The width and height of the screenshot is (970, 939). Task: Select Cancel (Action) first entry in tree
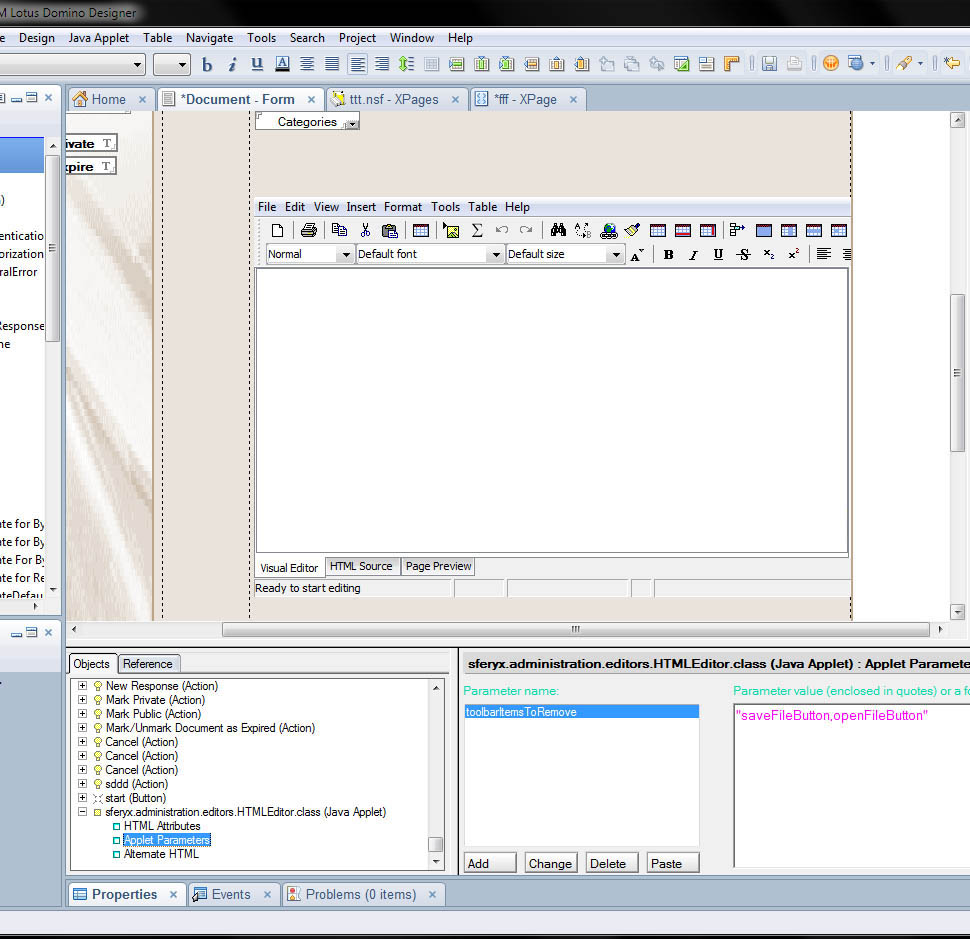click(141, 742)
